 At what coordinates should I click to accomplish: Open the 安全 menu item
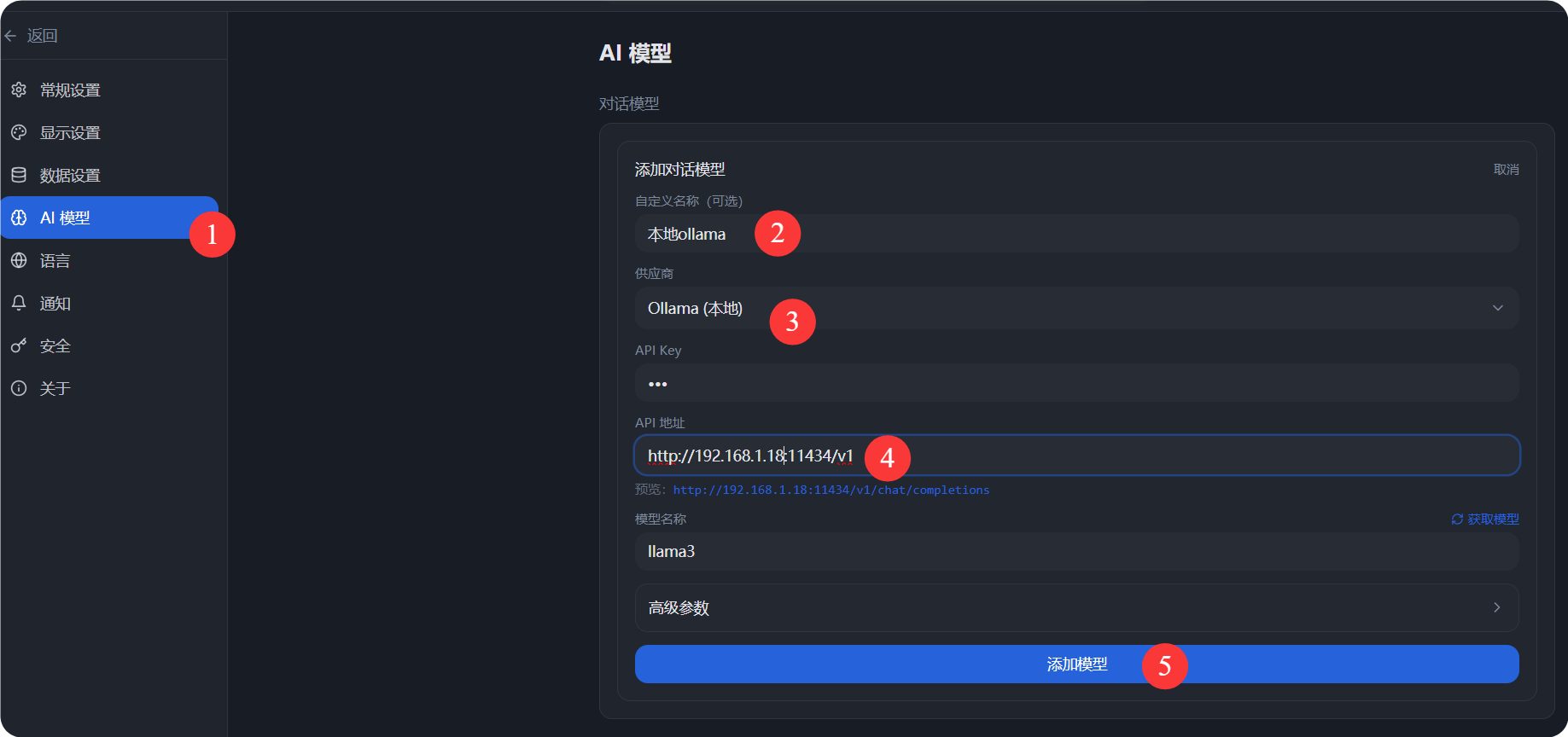[x=109, y=345]
